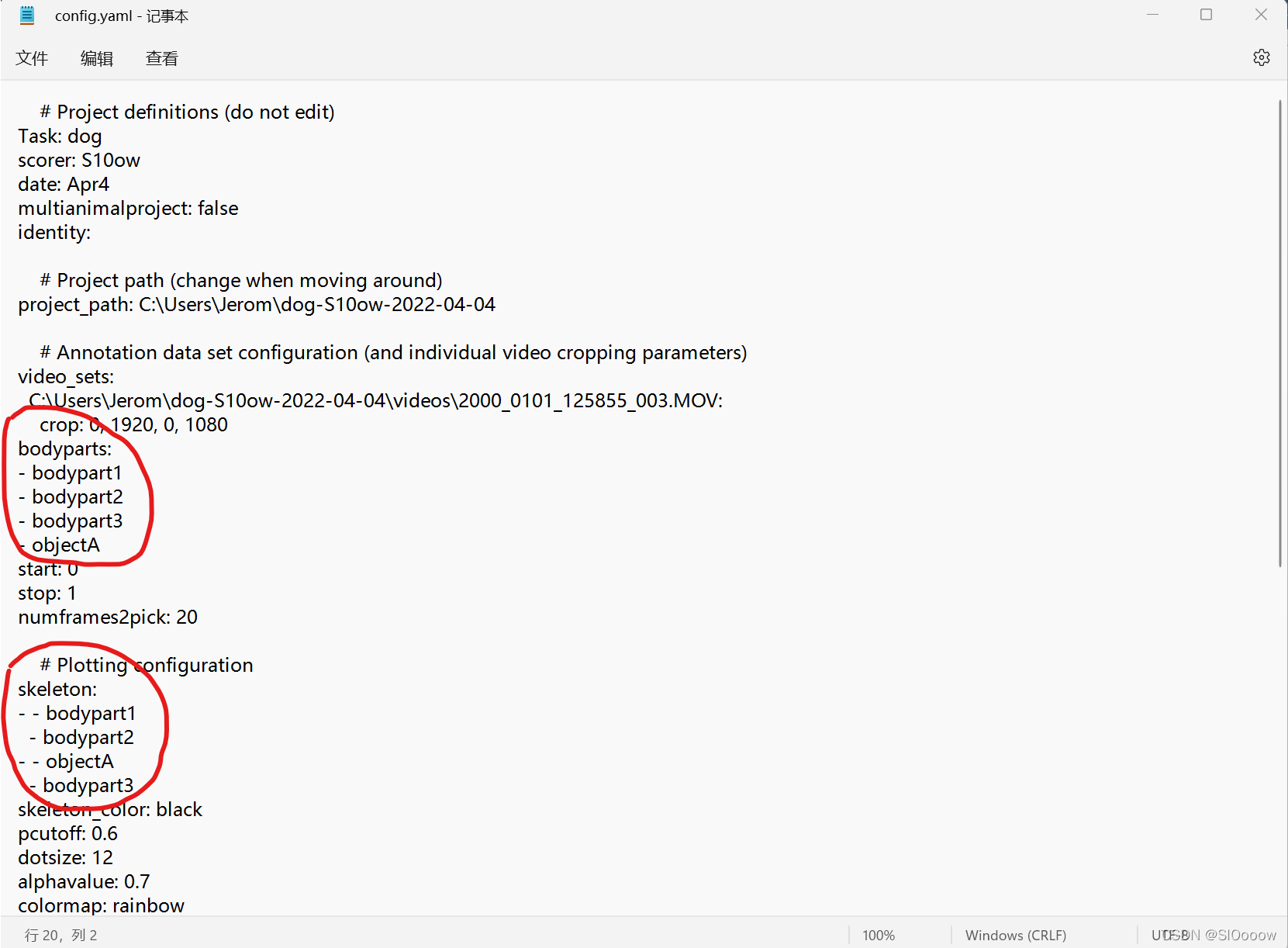Screen dimensions: 1288x948
Task: Click the Notepad app icon in title bar
Action: (27, 16)
